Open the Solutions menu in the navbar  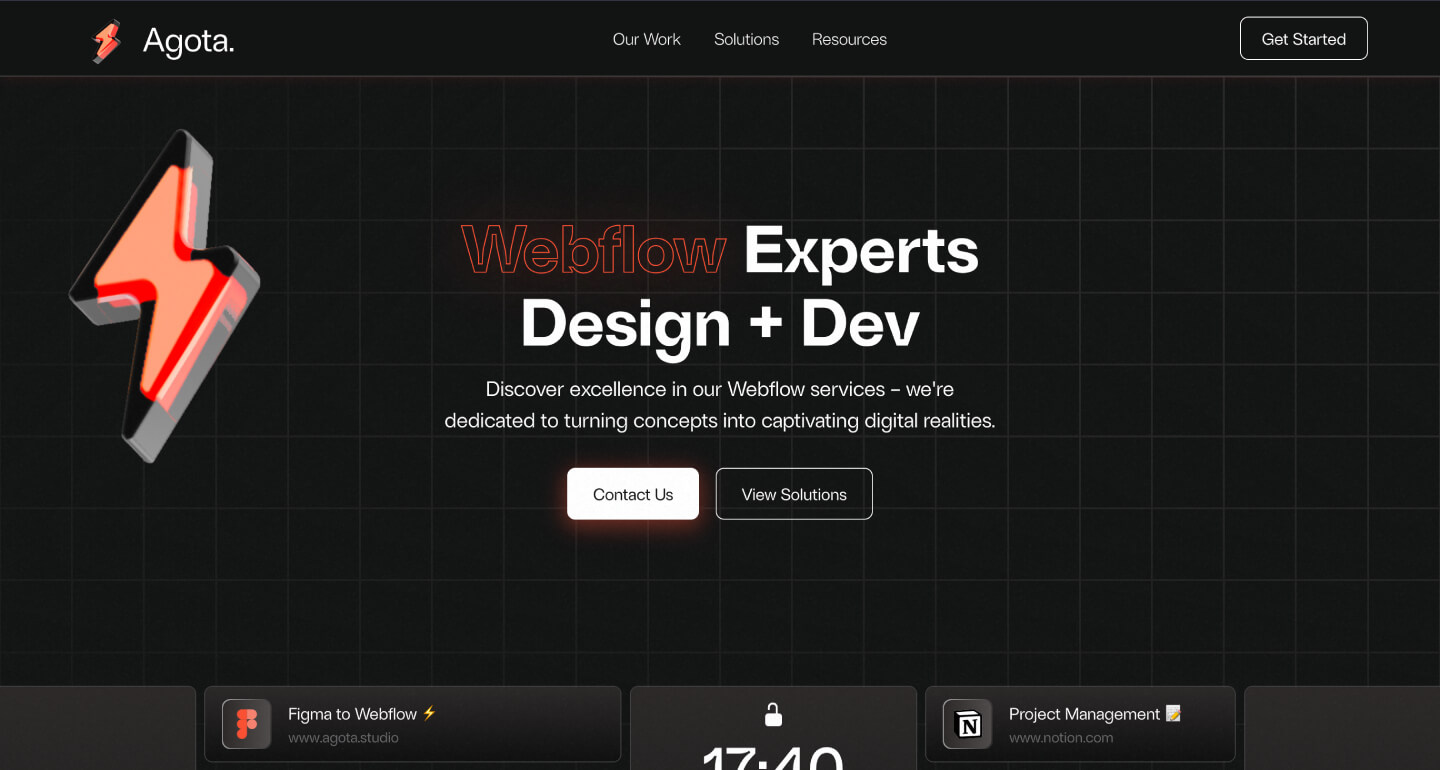[746, 40]
